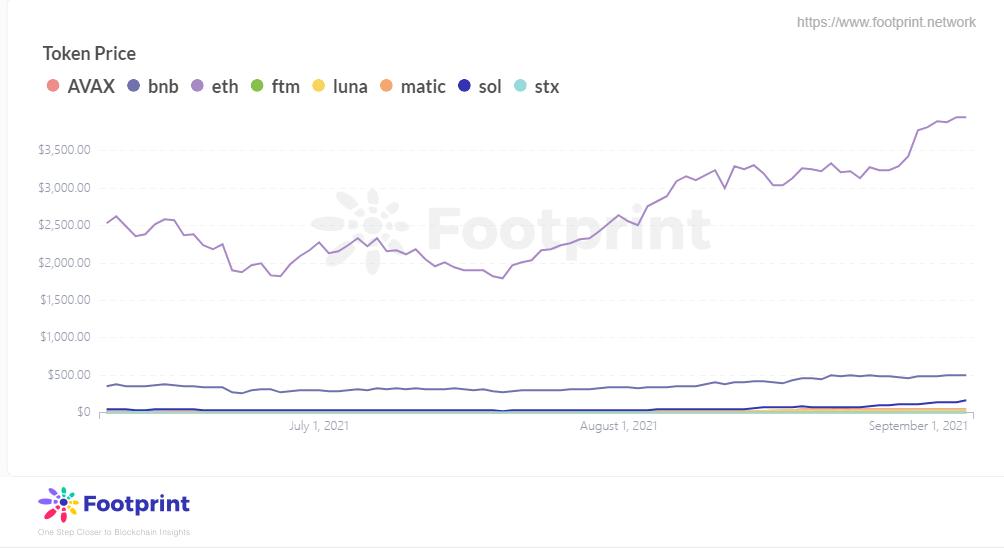This screenshot has height=548, width=1004.
Task: Click the Footprint brand name text
Action: 137,504
